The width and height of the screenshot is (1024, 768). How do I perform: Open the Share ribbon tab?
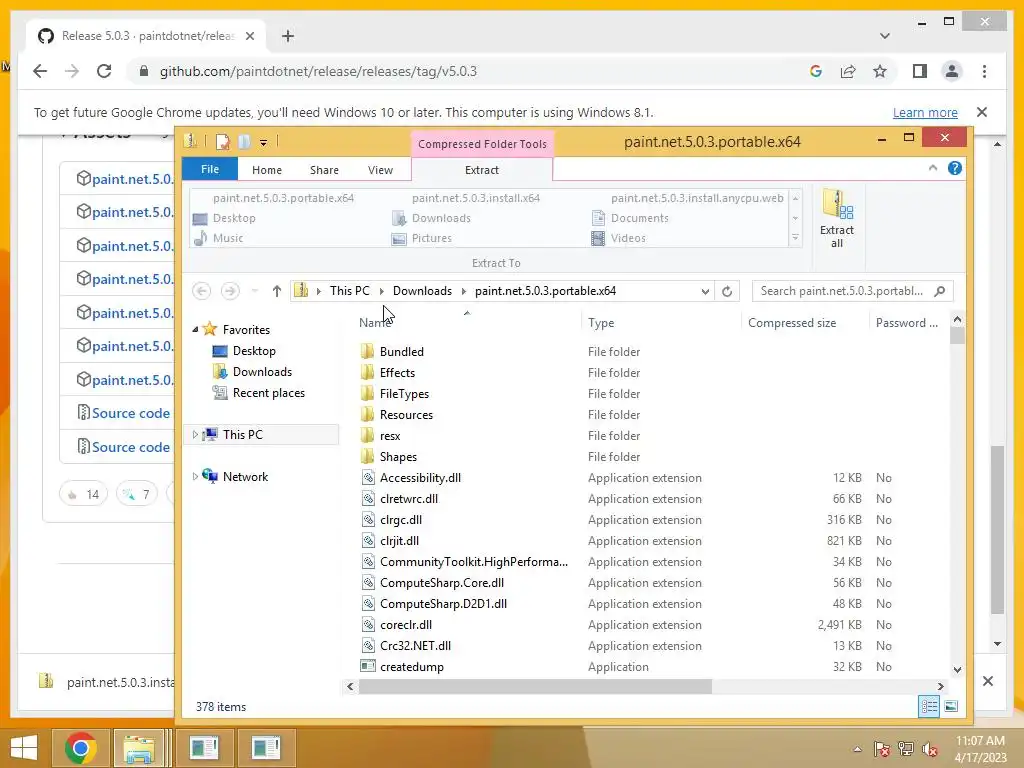324,170
